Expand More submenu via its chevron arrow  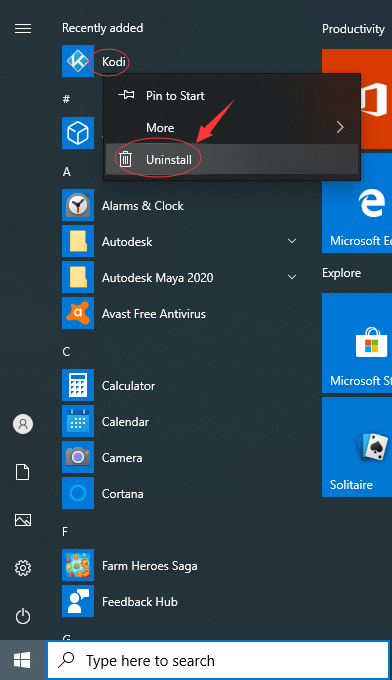point(340,128)
